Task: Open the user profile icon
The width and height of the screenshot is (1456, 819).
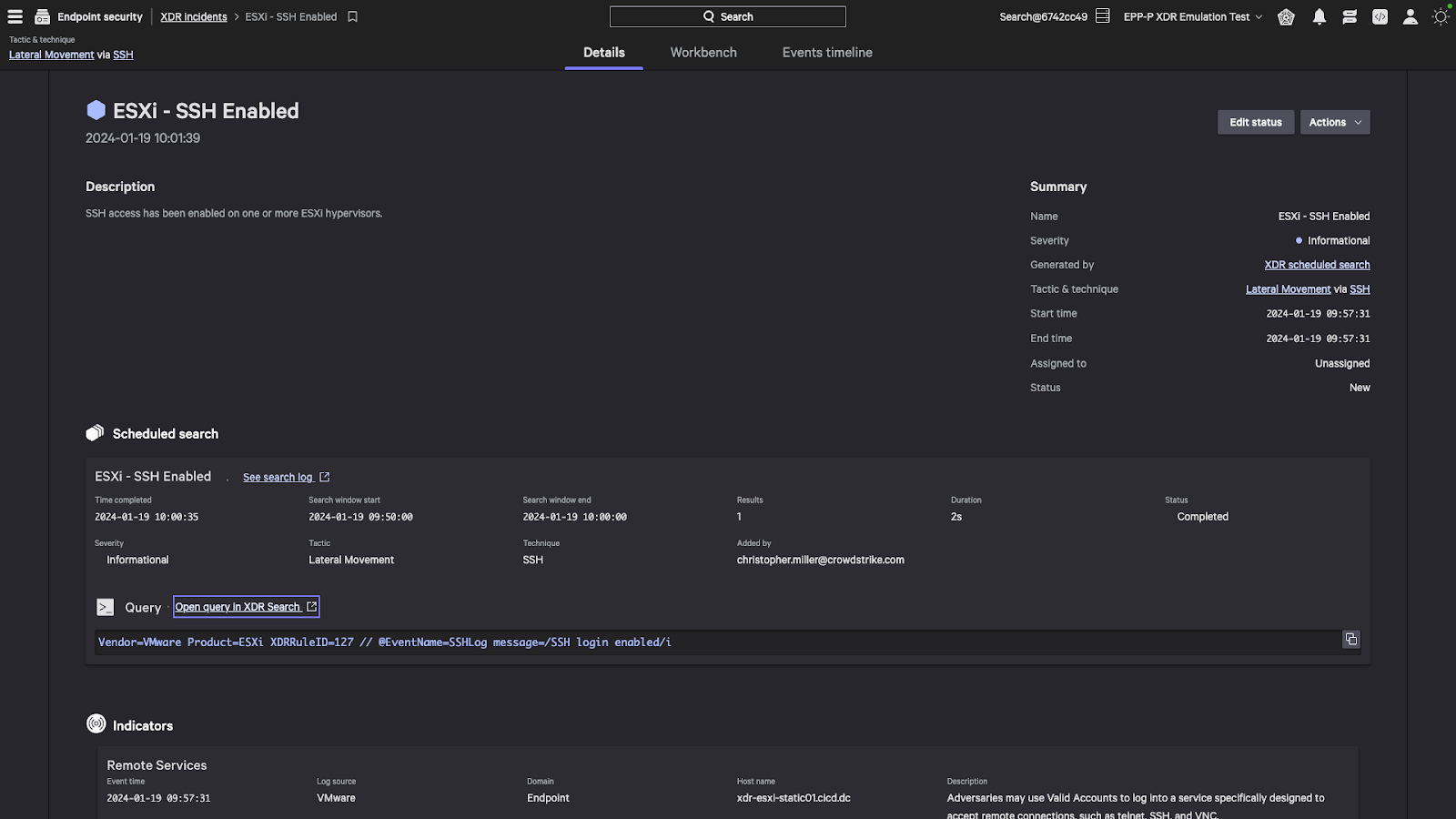Action: [1410, 16]
